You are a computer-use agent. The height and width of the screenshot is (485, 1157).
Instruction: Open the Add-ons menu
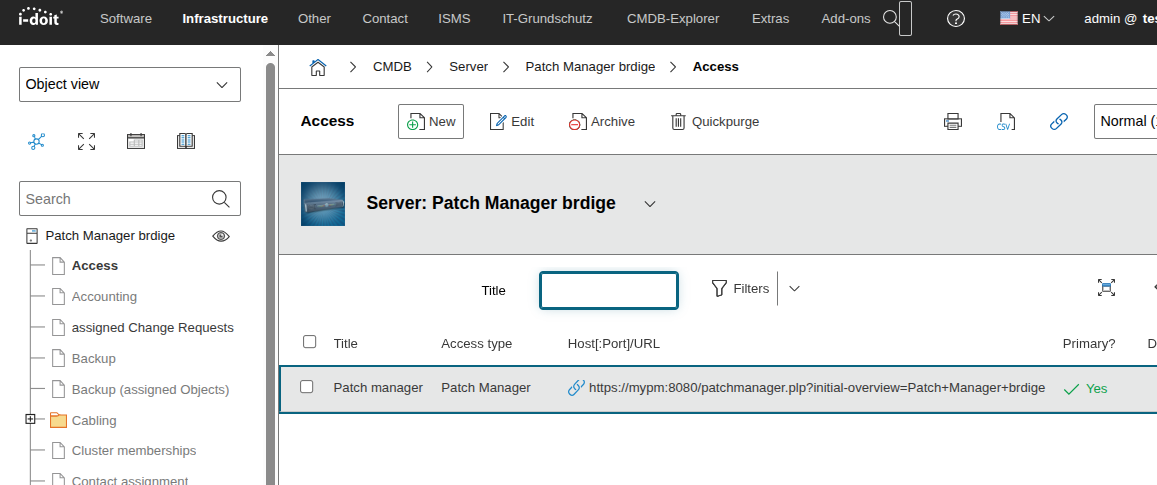point(845,19)
